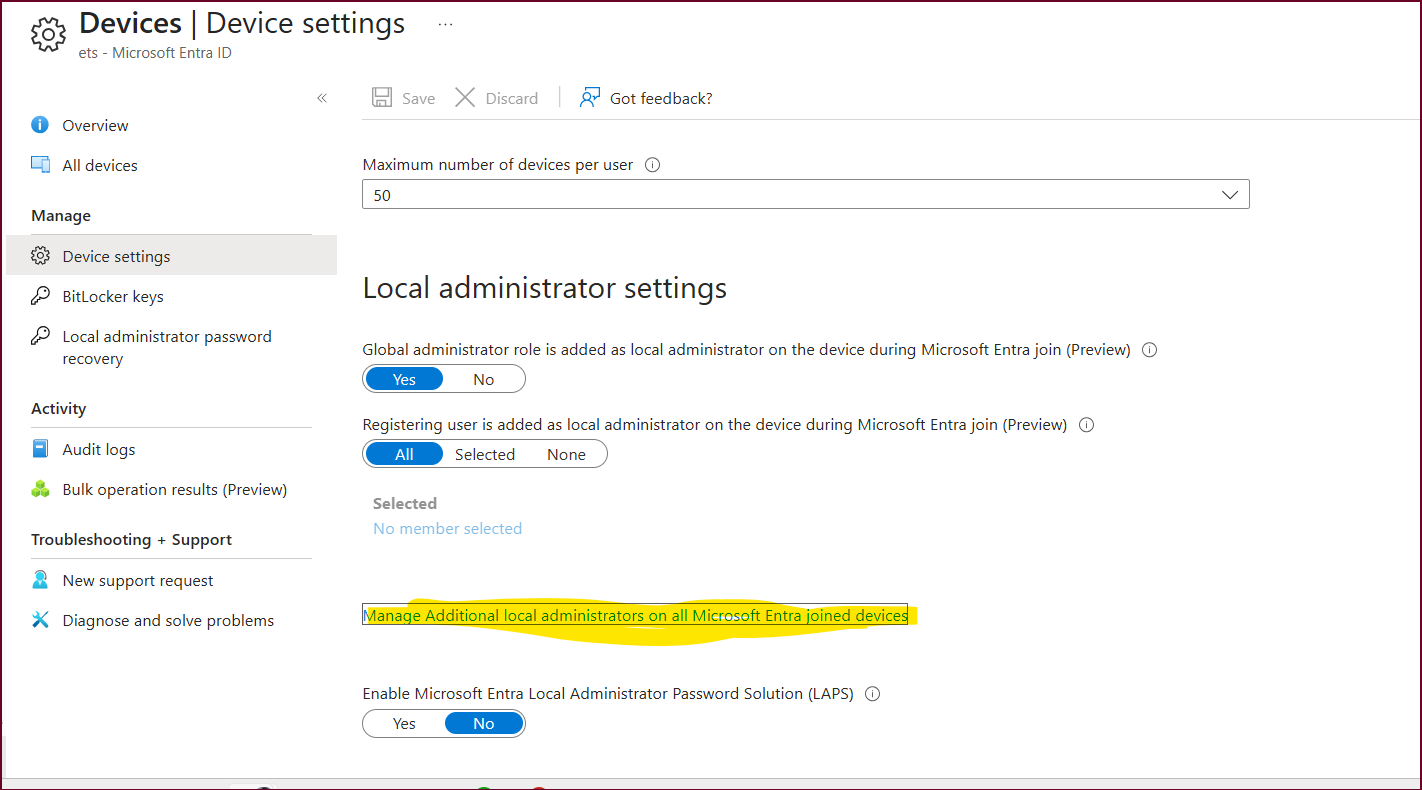
Task: Click No member selected link
Action: (447, 528)
